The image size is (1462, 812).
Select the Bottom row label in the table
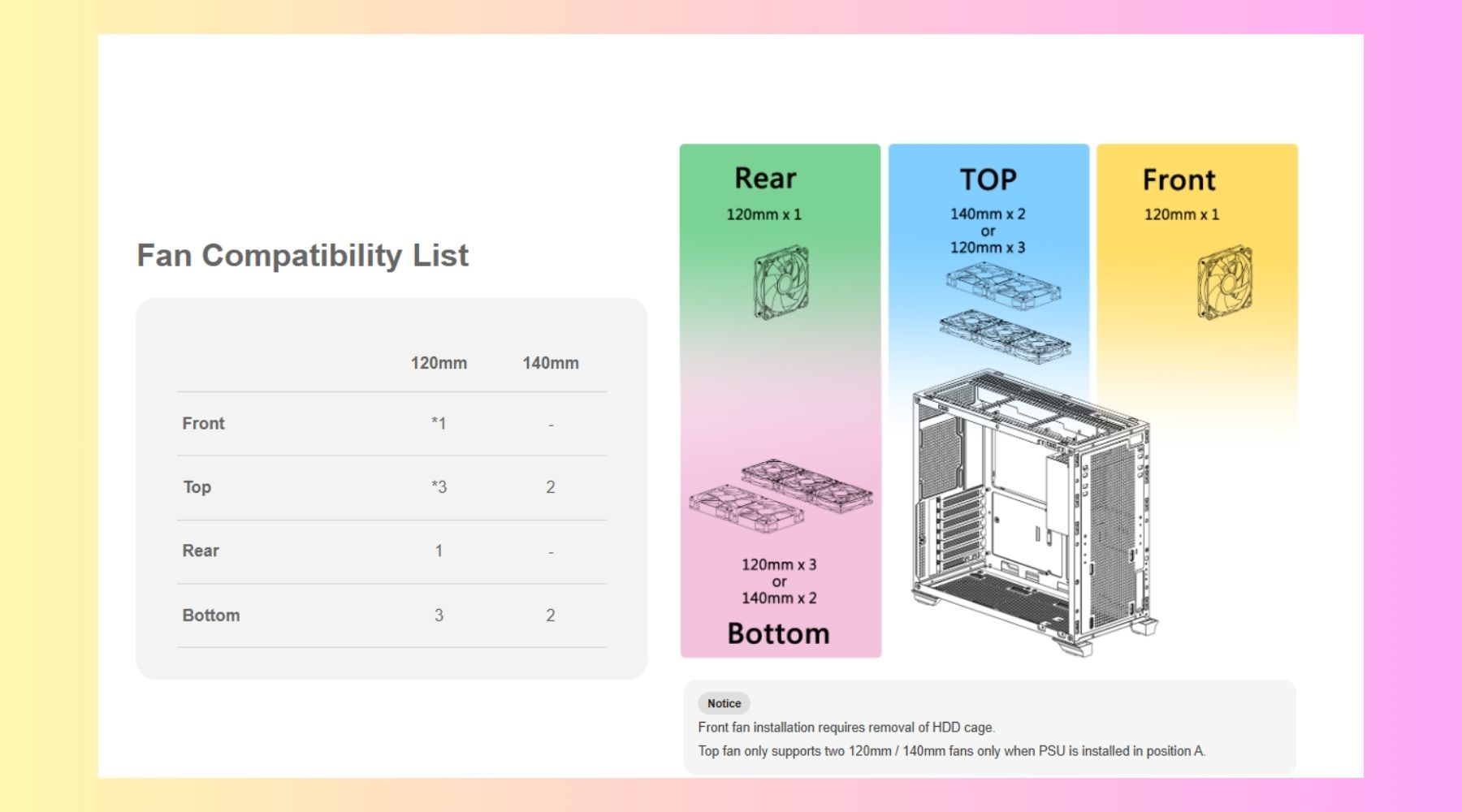pyautogui.click(x=211, y=615)
